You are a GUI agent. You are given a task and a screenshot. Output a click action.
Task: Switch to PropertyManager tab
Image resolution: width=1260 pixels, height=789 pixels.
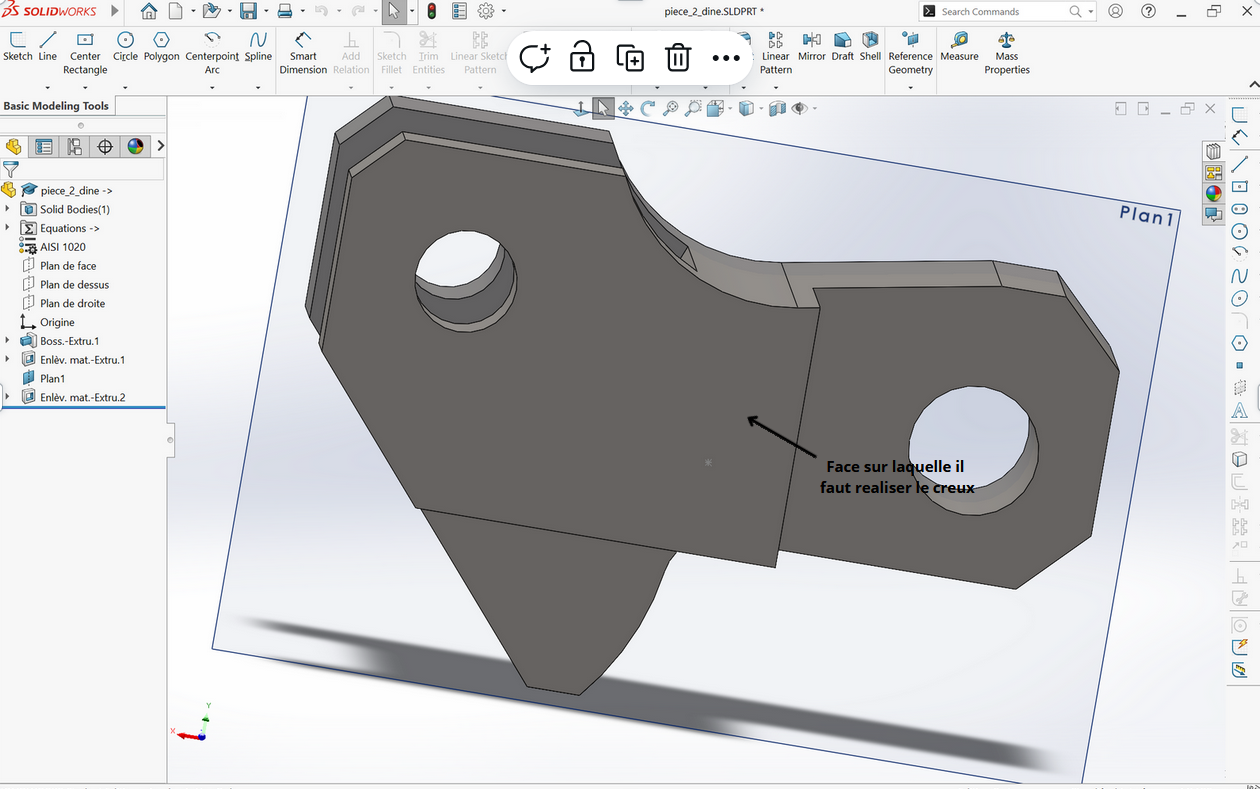(44, 147)
